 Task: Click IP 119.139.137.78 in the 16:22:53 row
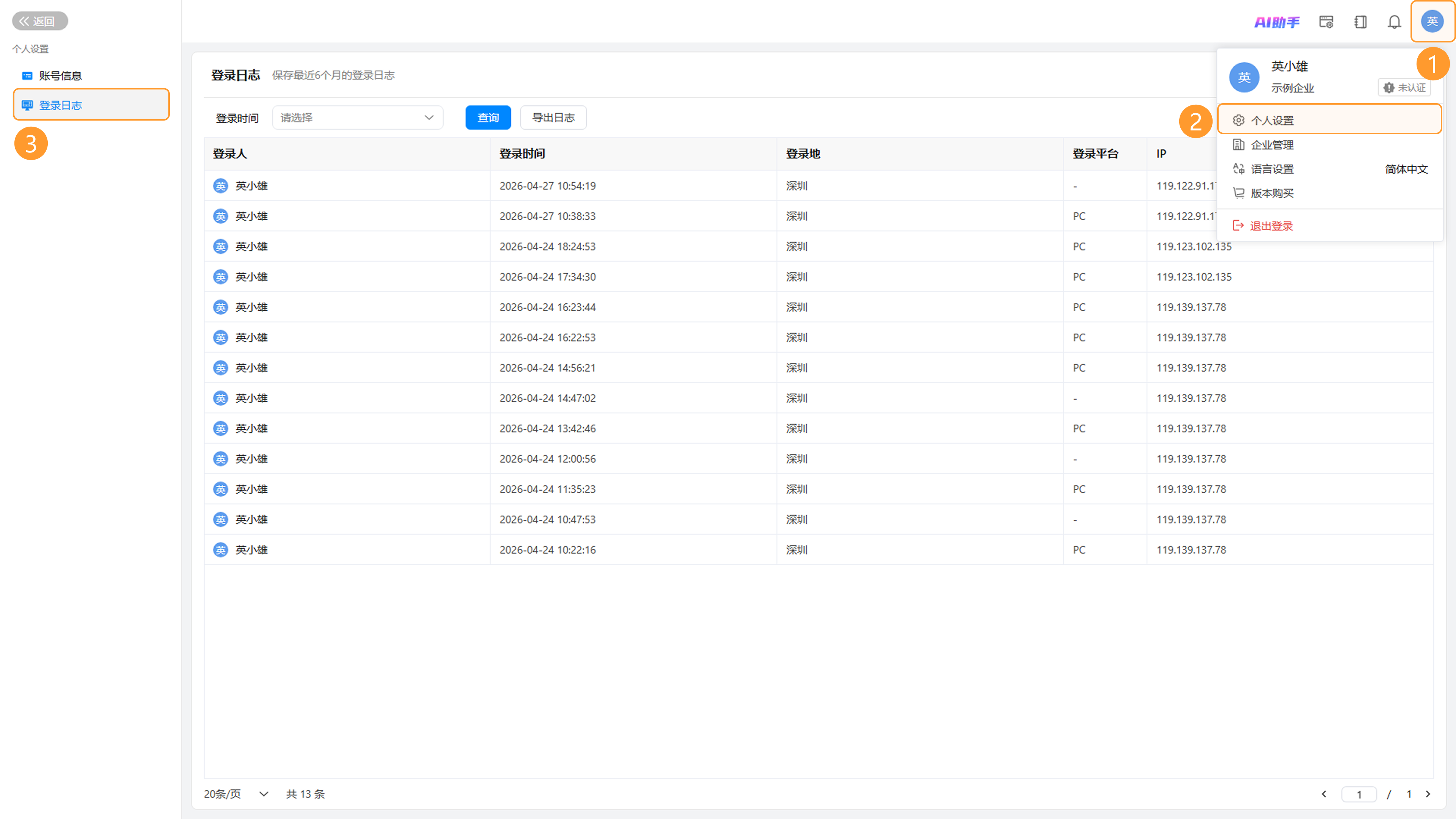point(1191,337)
